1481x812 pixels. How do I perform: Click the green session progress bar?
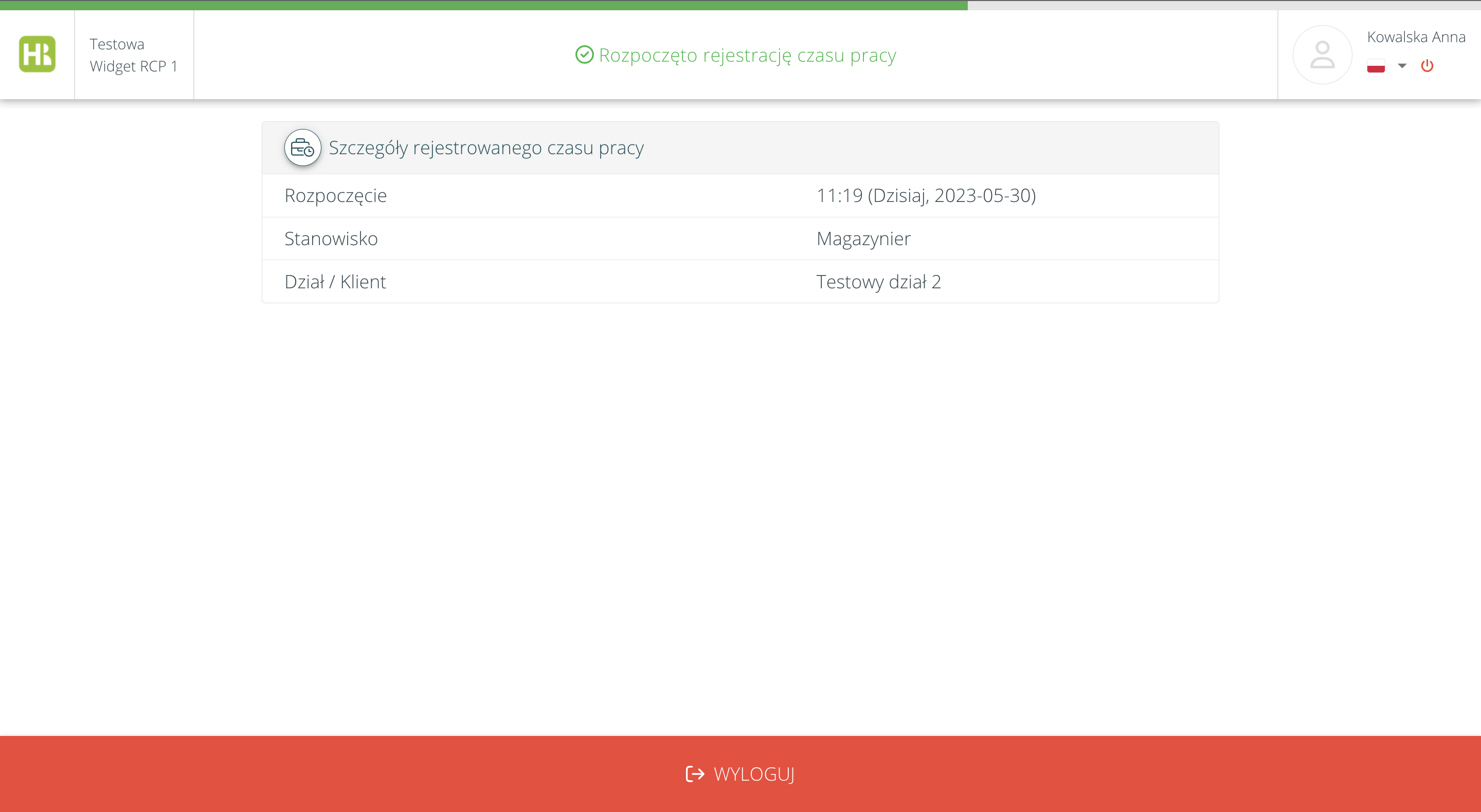tap(483, 5)
